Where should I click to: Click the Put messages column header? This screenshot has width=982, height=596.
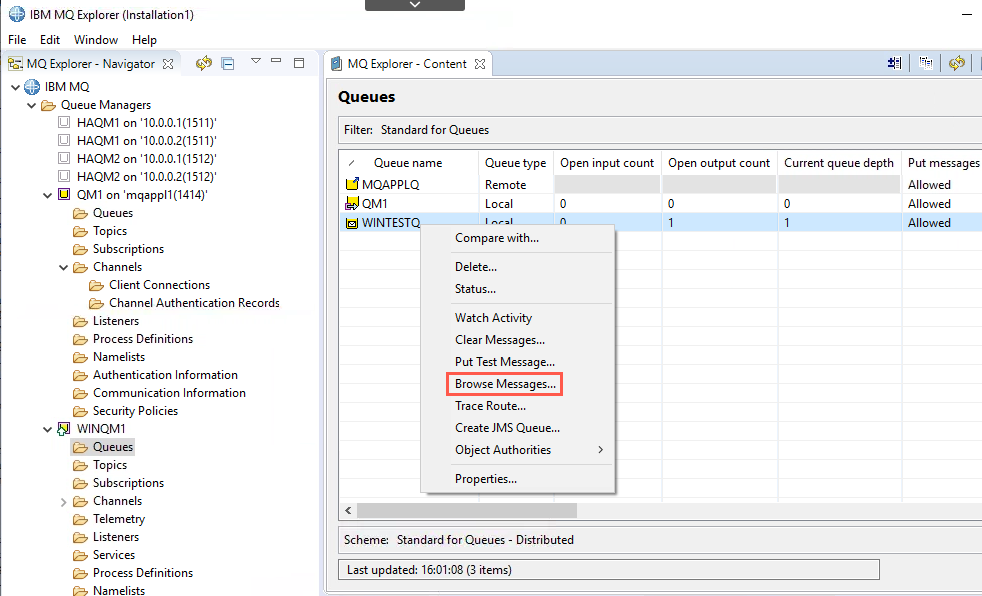click(x=943, y=163)
